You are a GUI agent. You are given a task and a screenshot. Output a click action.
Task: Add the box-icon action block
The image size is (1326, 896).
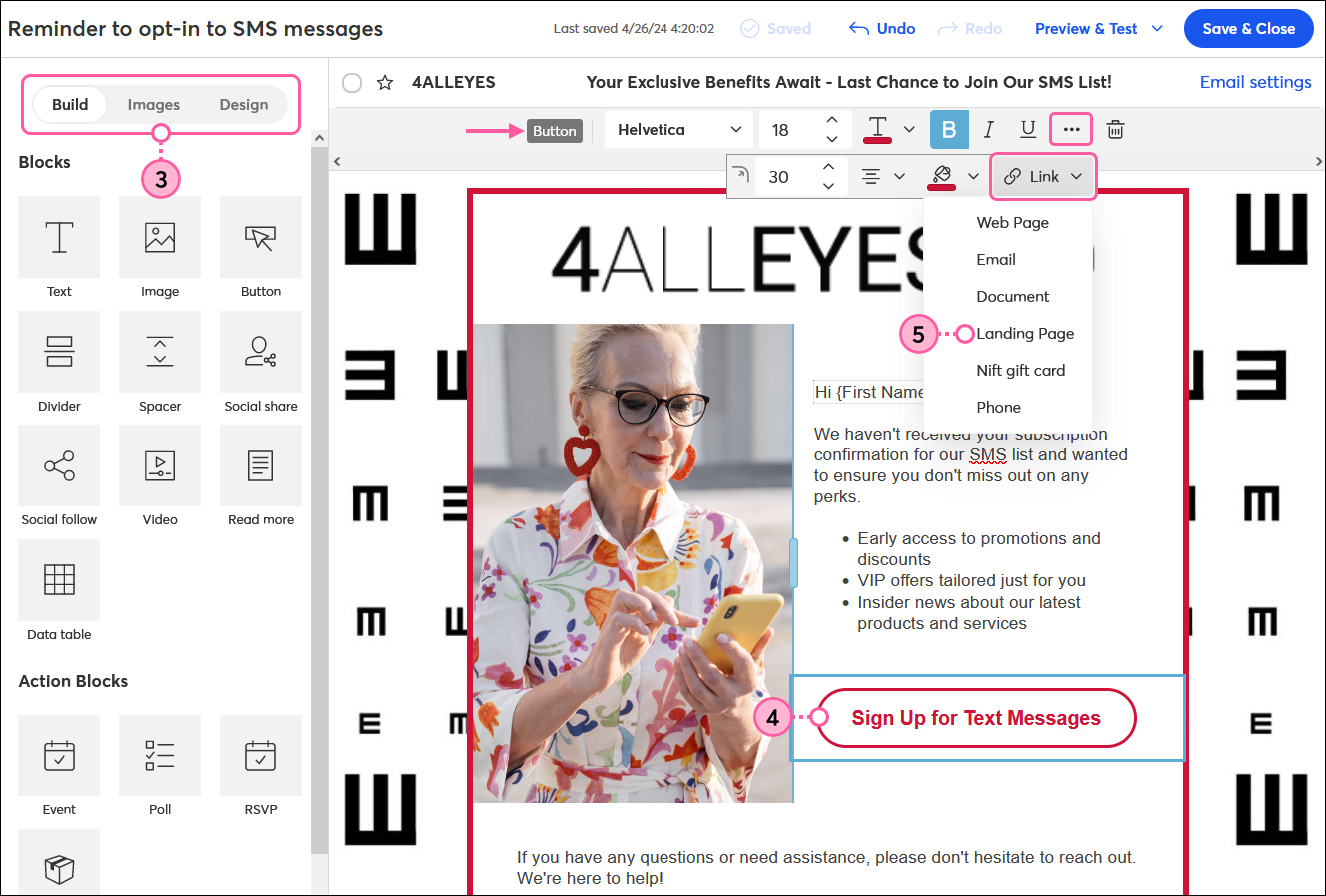click(59, 864)
